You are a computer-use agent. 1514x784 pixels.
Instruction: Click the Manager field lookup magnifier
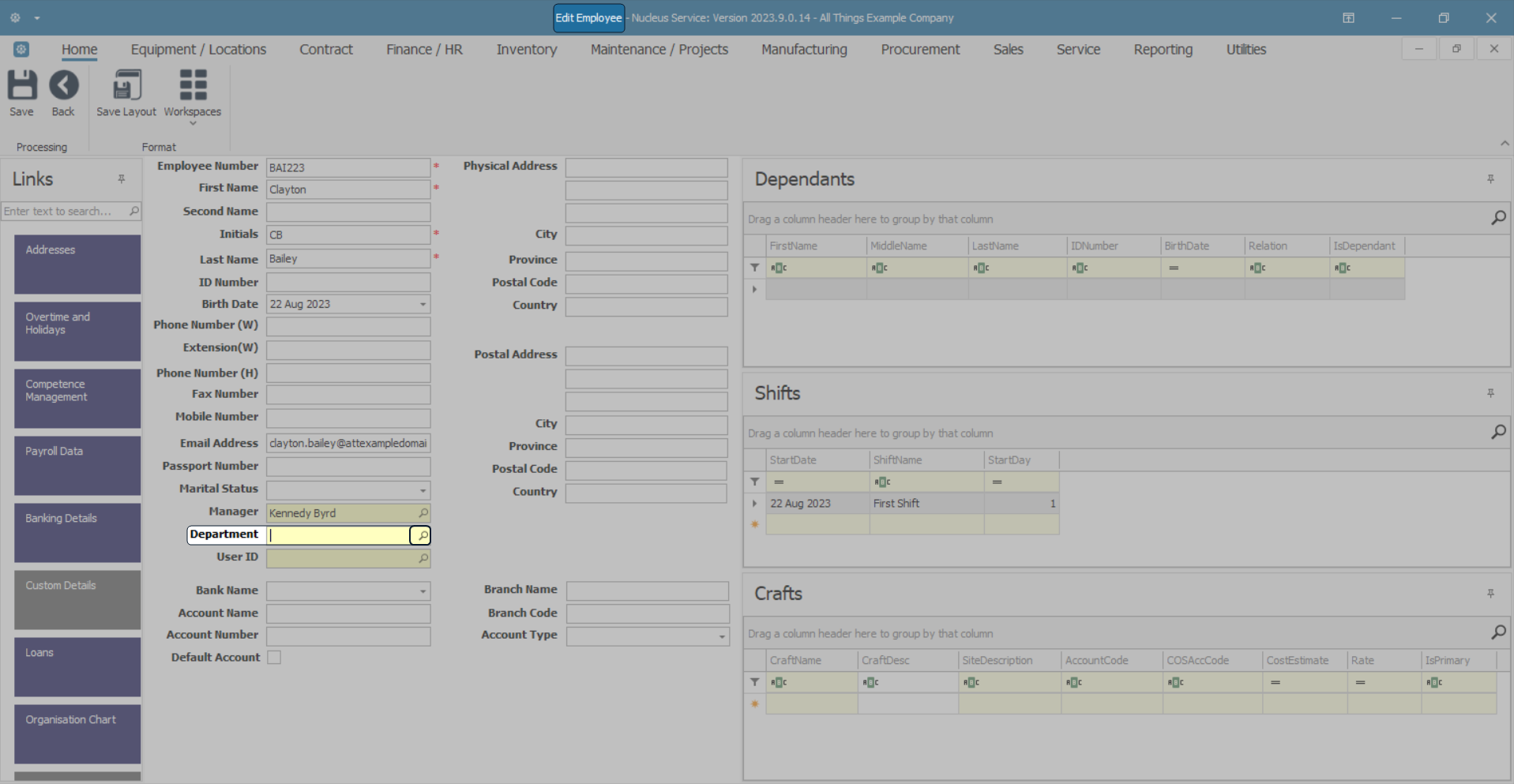pyautogui.click(x=423, y=513)
